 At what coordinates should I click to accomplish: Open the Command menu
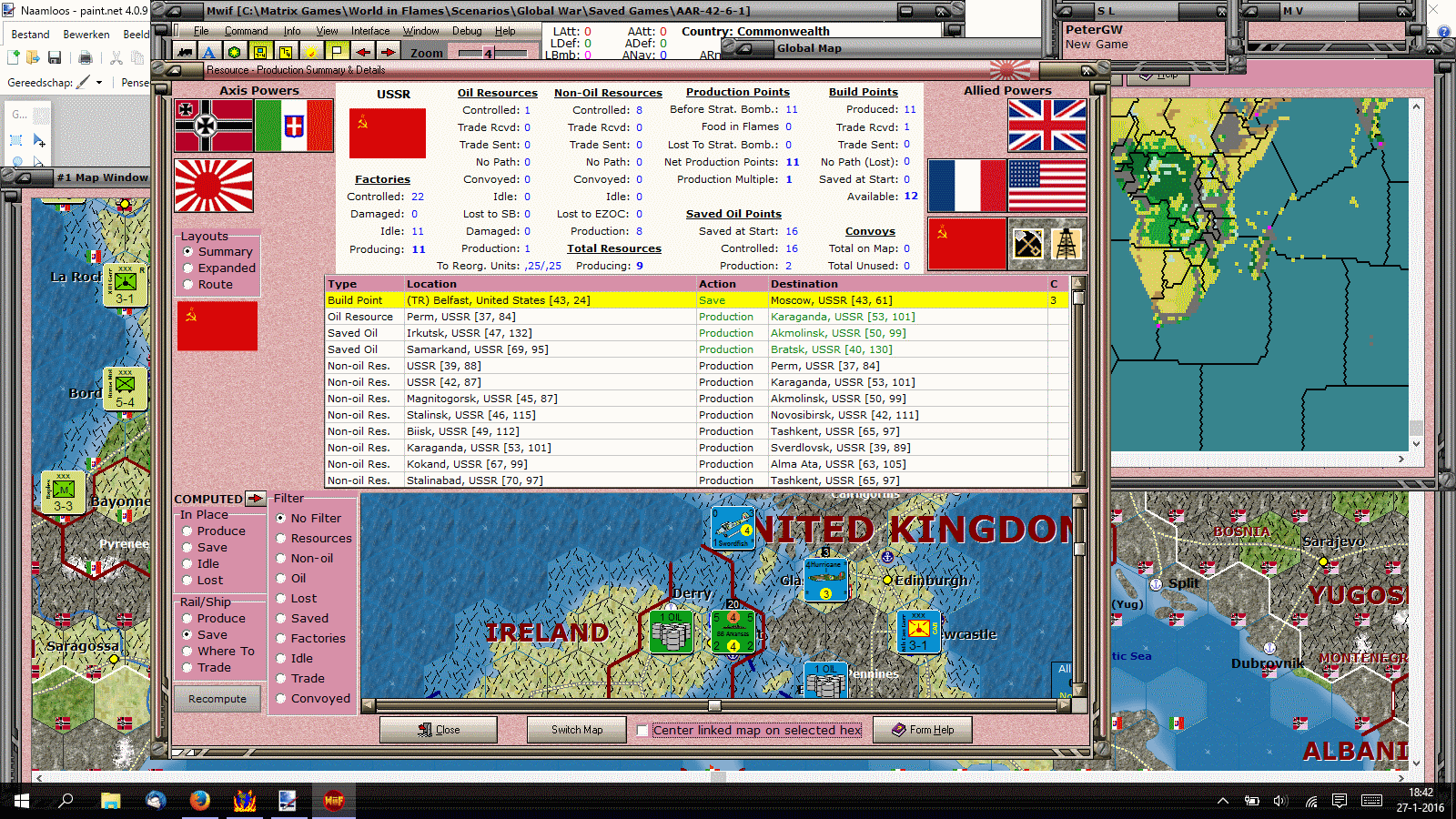click(247, 31)
